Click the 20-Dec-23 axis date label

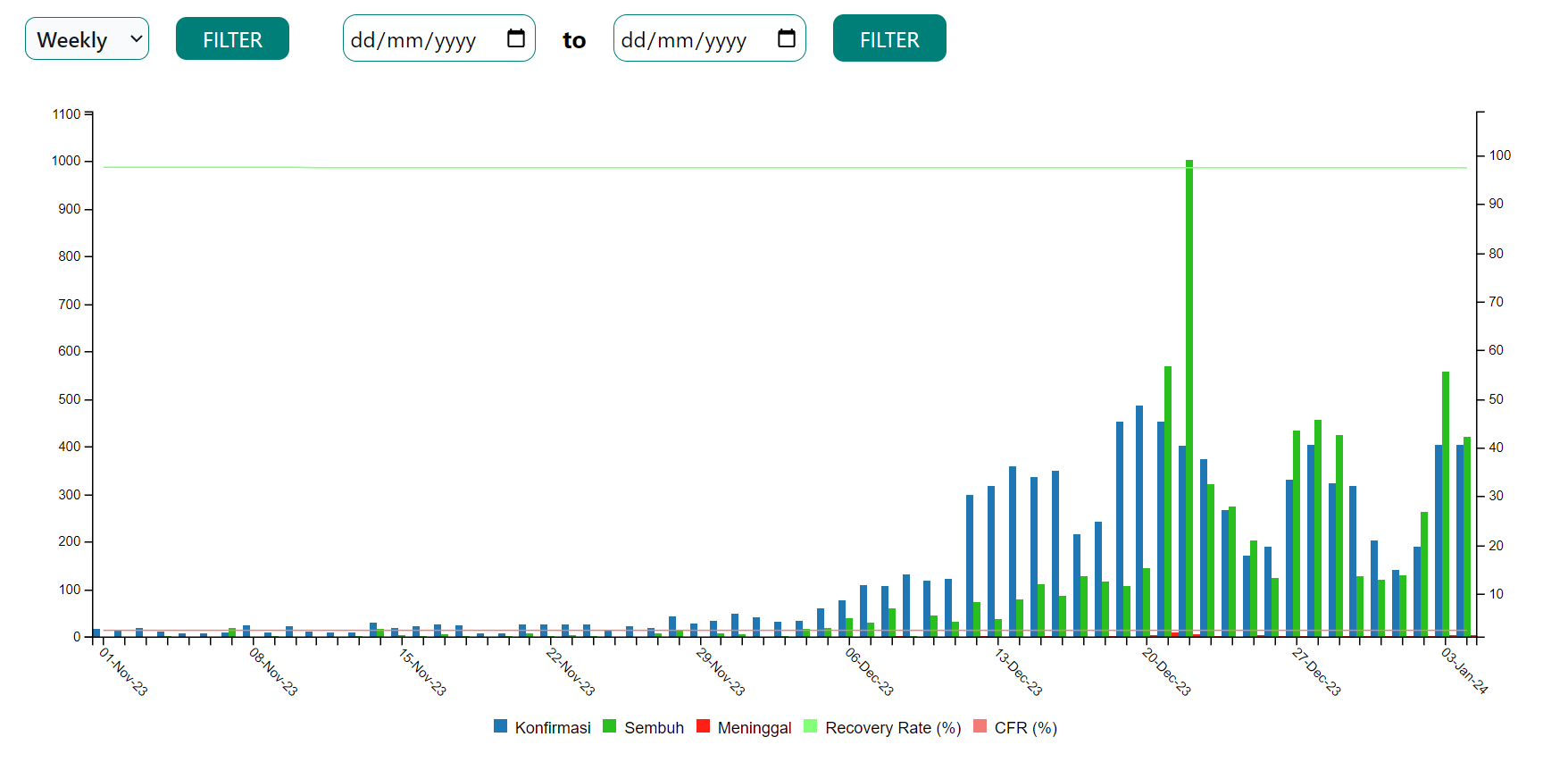tap(1166, 672)
